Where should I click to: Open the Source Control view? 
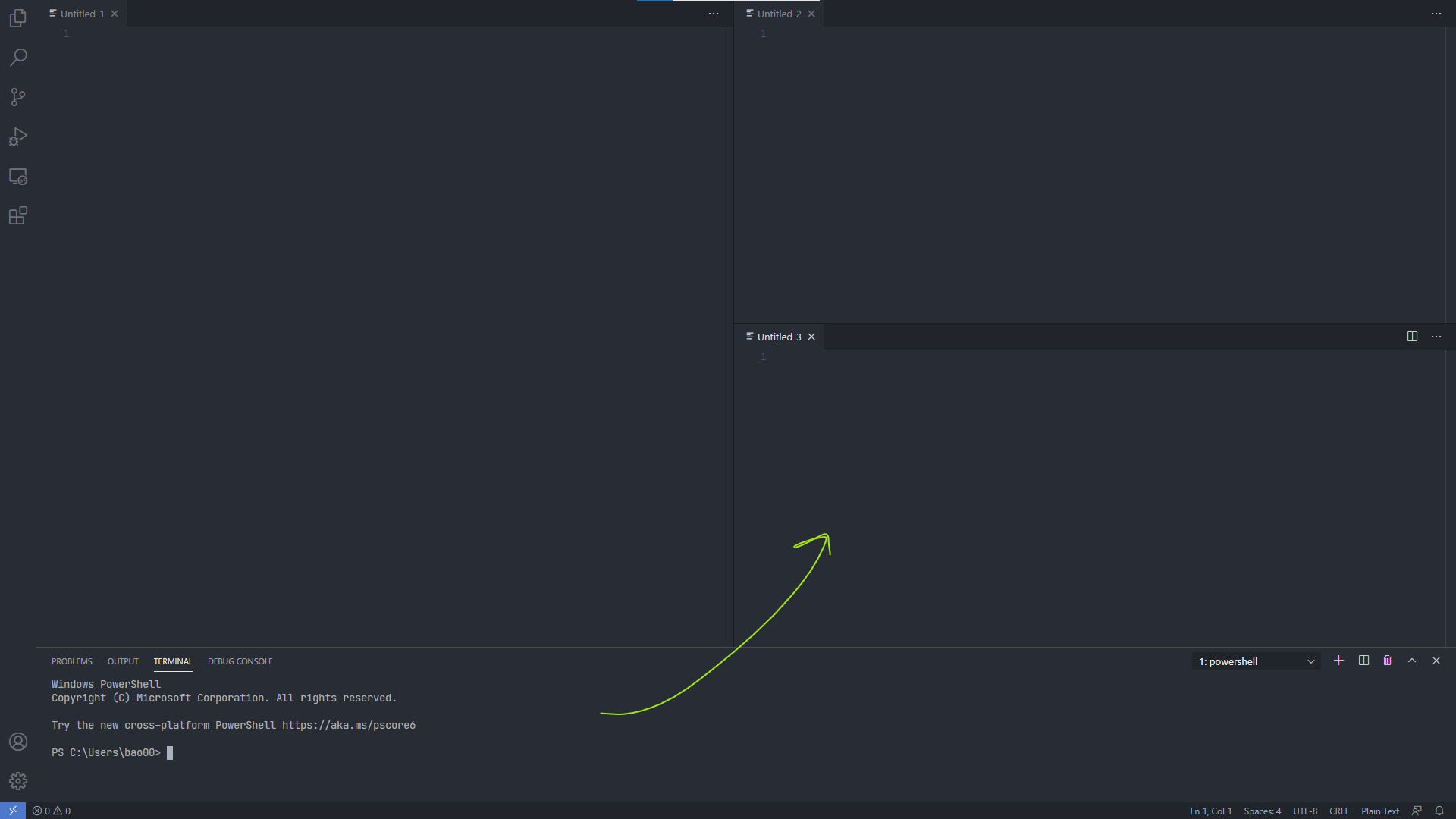click(x=18, y=97)
